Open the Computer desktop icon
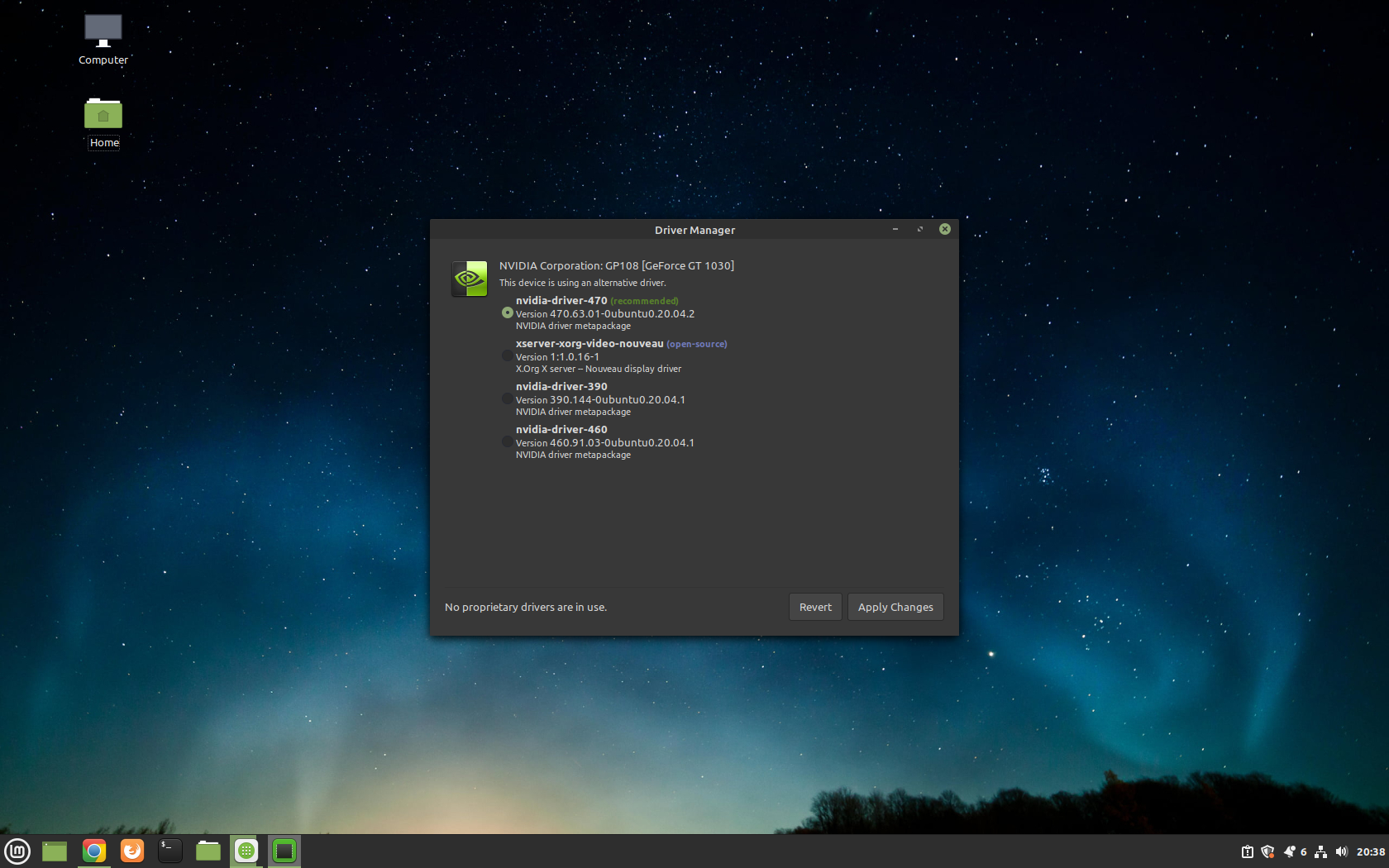This screenshot has height=868, width=1389. [103, 39]
